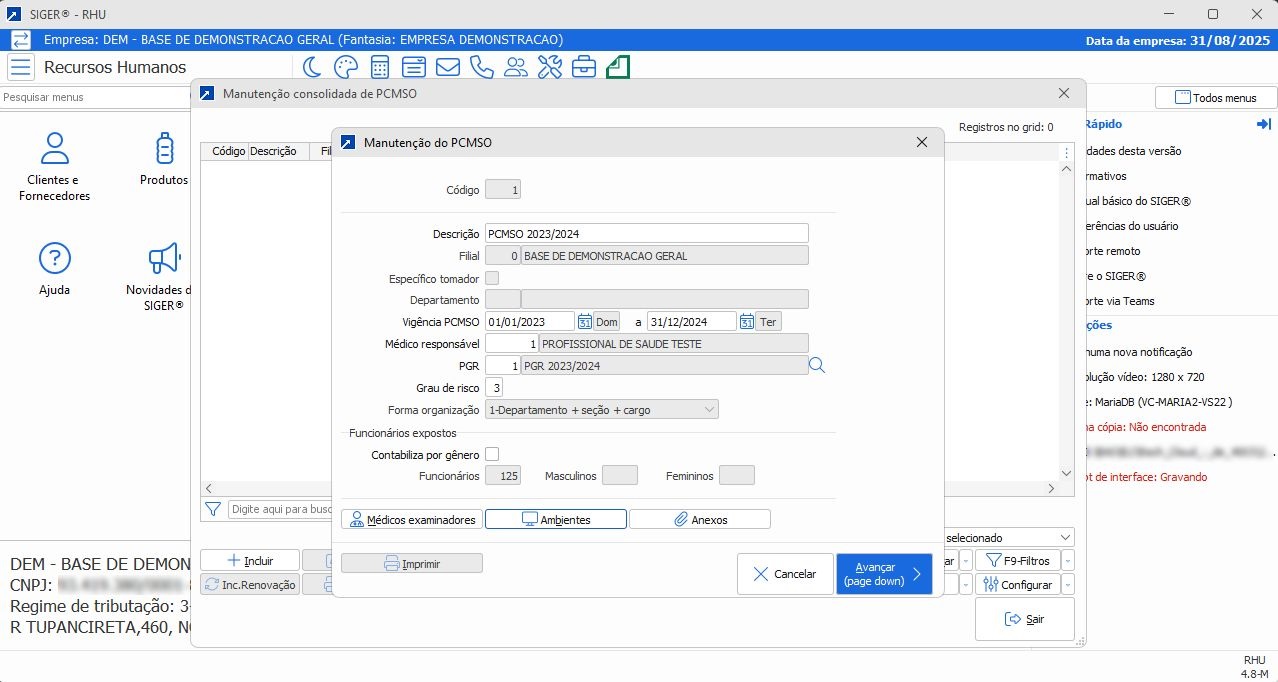Screen dimensions: 1278x682
Task: Open the tools wrench icon
Action: [550, 67]
